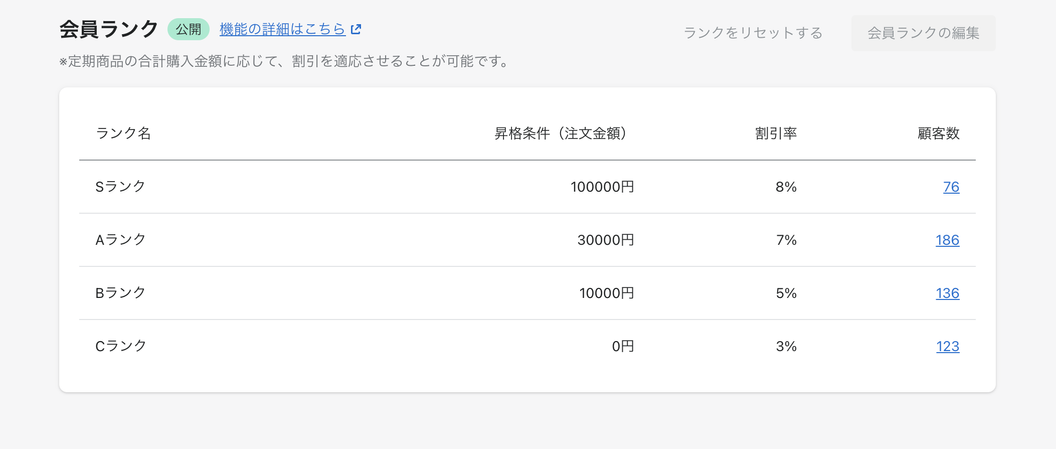
Task: Click the 昇格条件（注文金額） column header
Action: tap(564, 133)
